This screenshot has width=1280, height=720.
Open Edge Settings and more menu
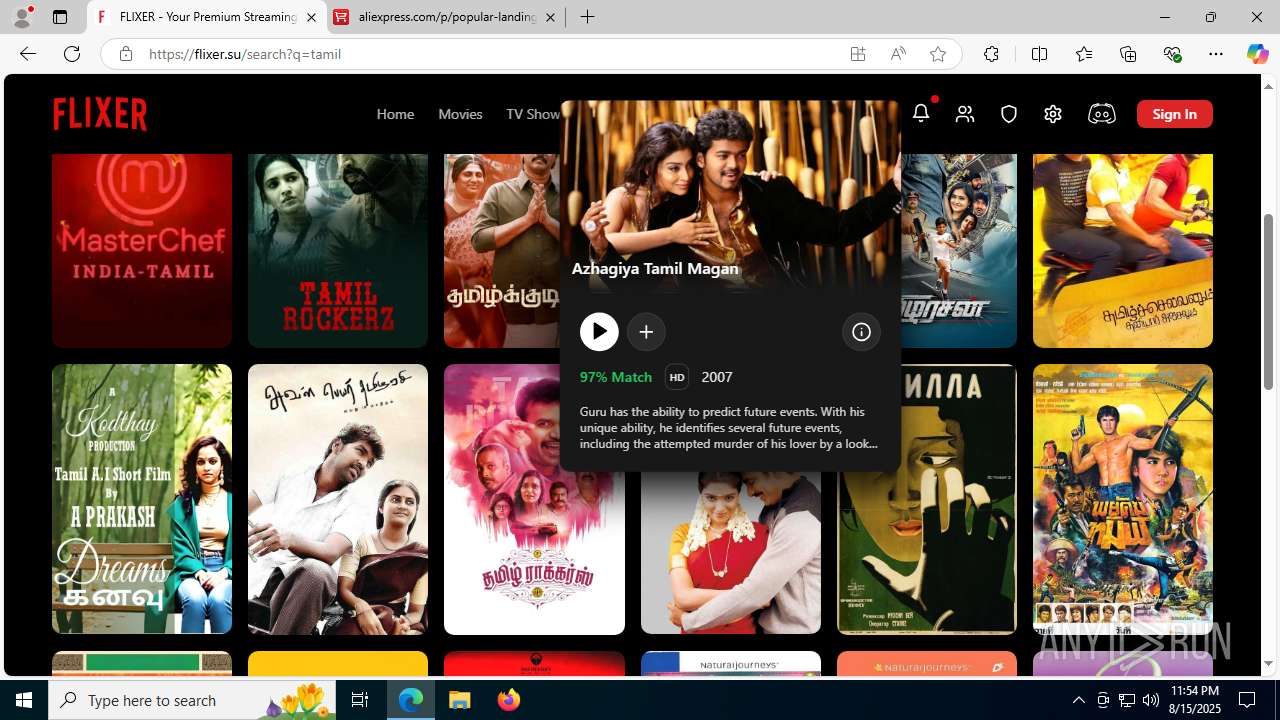pos(1216,54)
